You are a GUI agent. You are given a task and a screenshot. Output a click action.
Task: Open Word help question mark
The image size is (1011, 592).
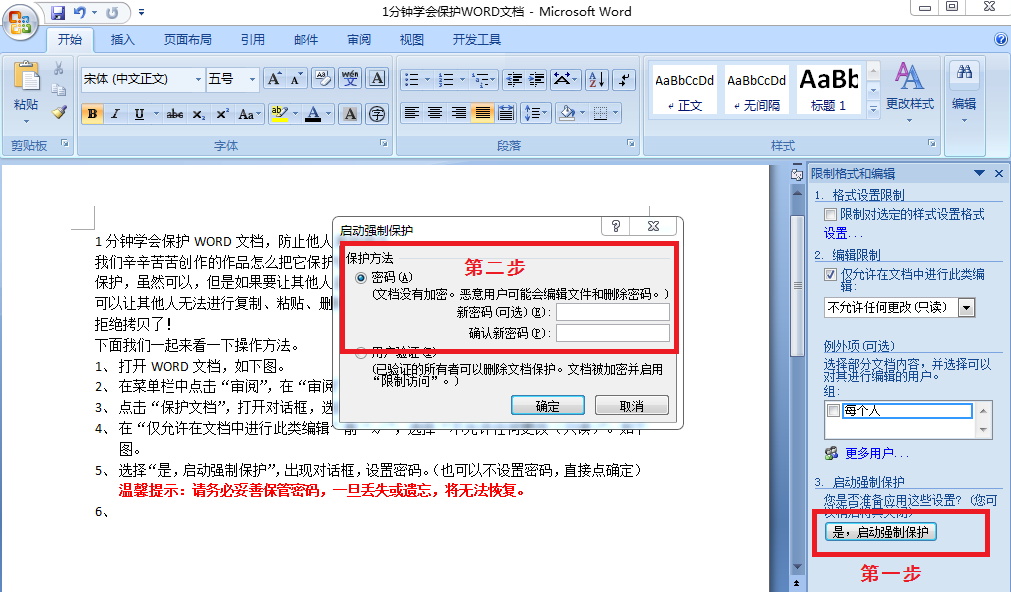(x=1001, y=39)
